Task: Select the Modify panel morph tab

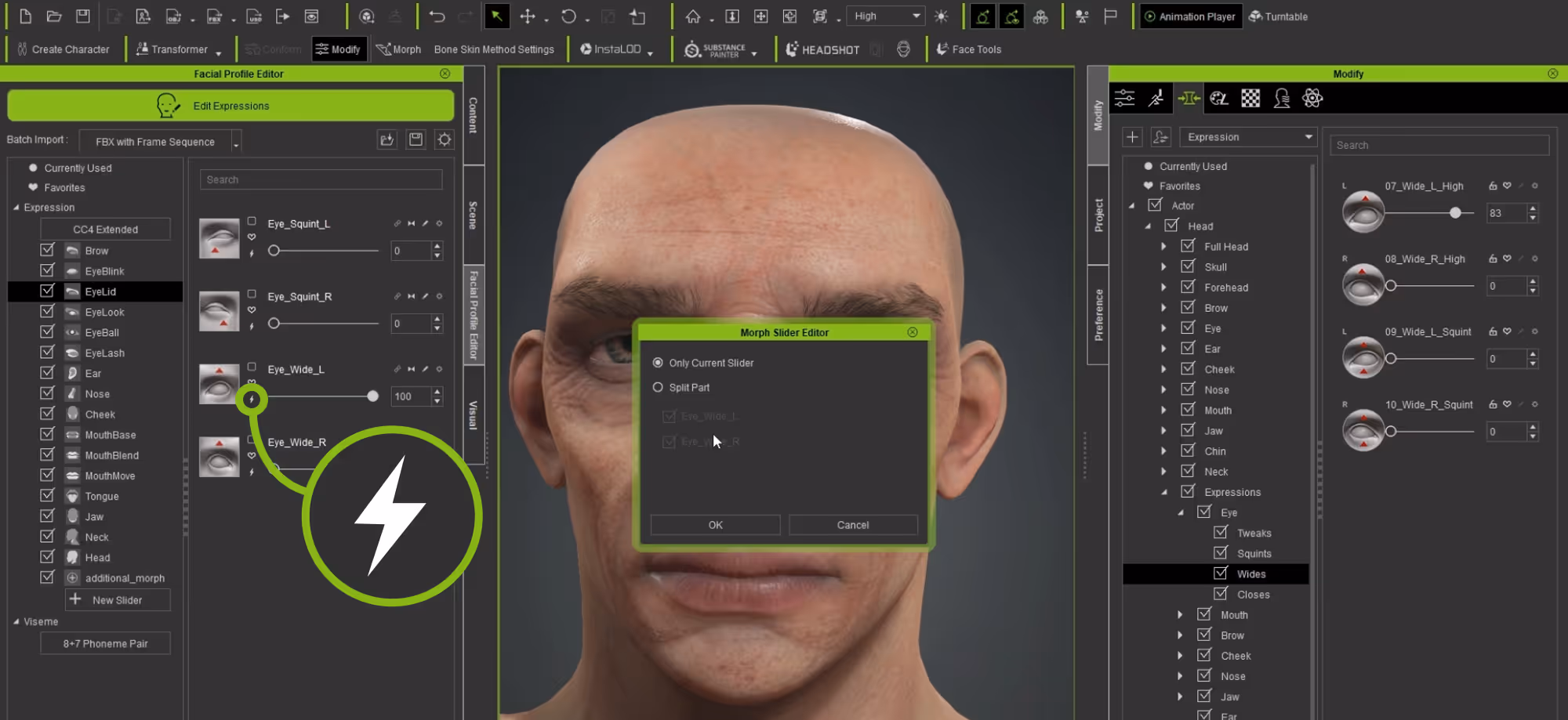Action: (x=1189, y=98)
